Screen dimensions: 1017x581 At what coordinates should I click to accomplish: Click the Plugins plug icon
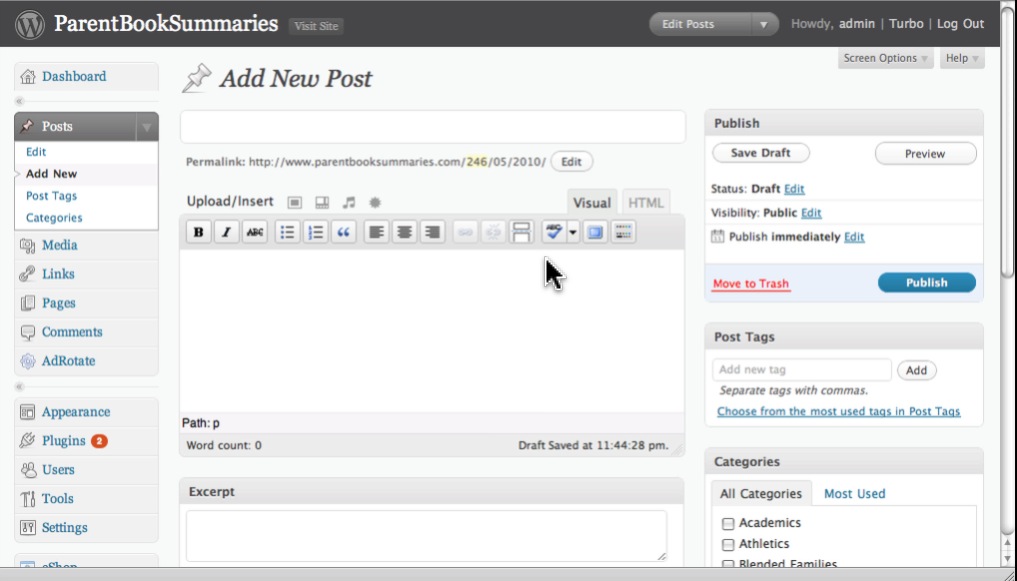[x=28, y=441]
